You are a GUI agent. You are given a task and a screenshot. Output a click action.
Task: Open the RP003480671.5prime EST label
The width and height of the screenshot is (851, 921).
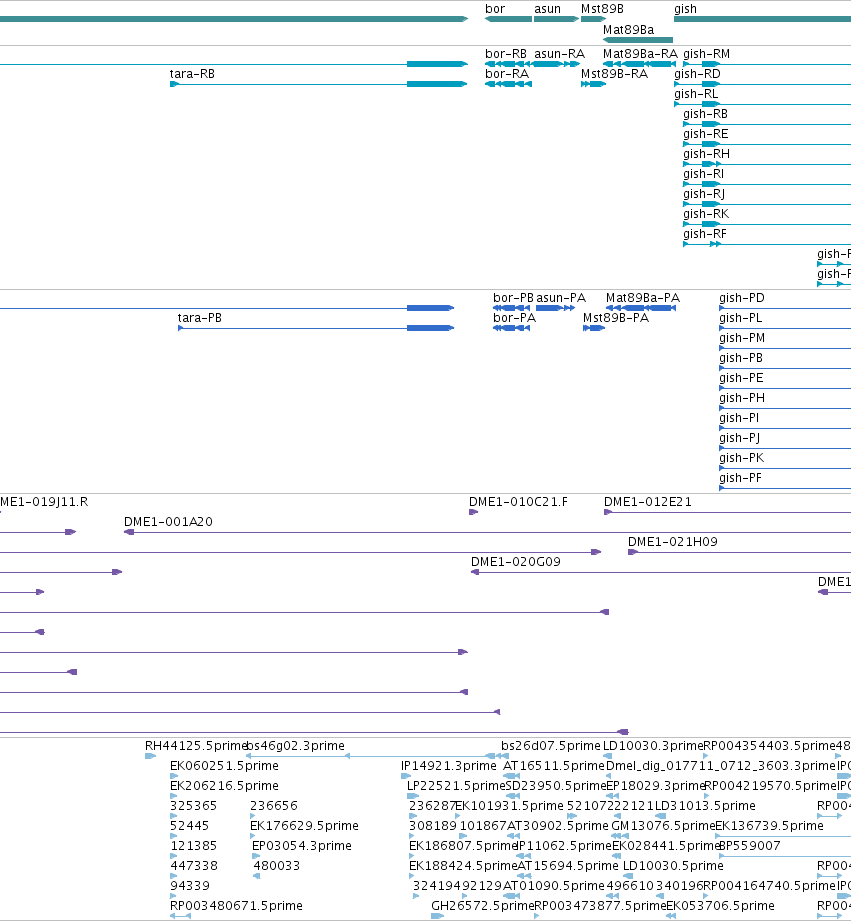click(236, 905)
